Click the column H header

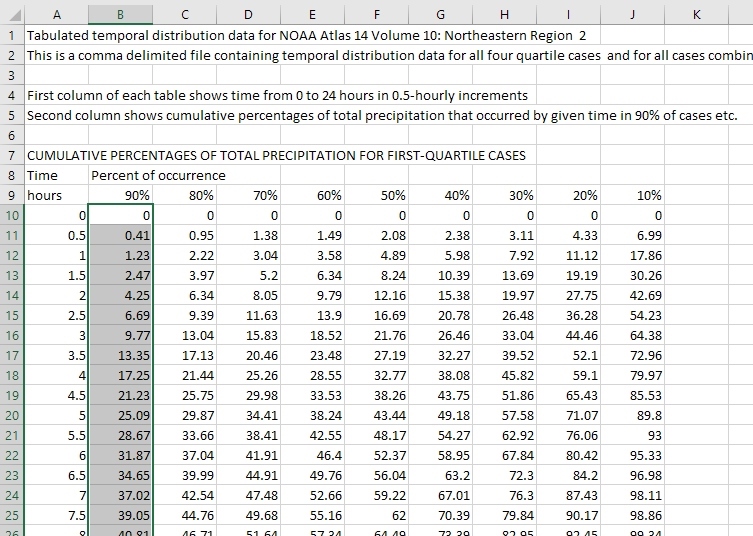504,14
